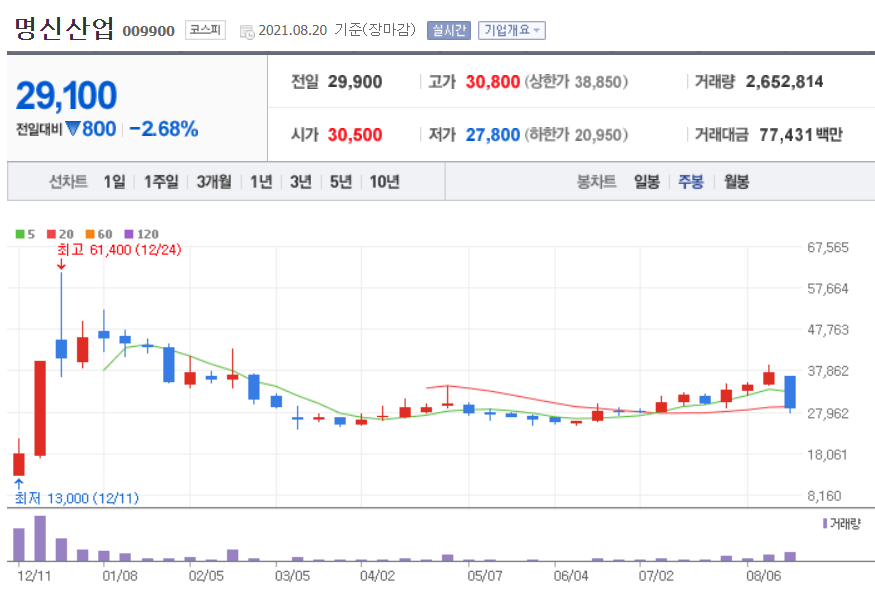Open the 기업개요 dropdown
This screenshot has height=594, width=875.
pos(512,30)
